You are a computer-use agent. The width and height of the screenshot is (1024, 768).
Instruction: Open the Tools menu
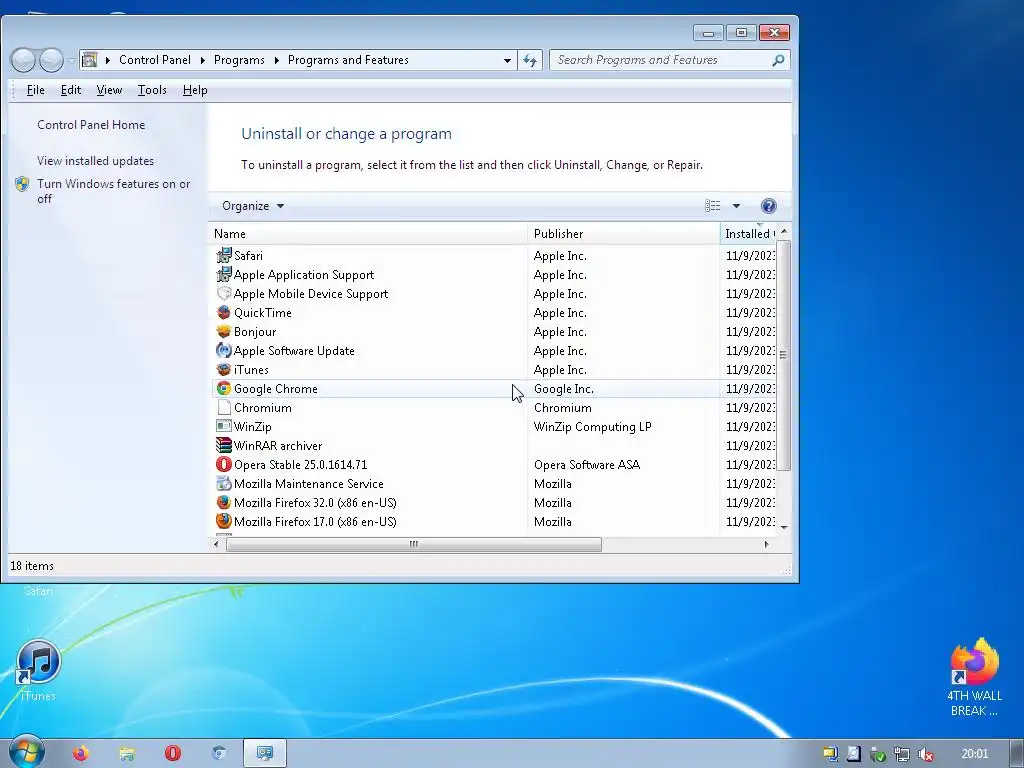[152, 90]
